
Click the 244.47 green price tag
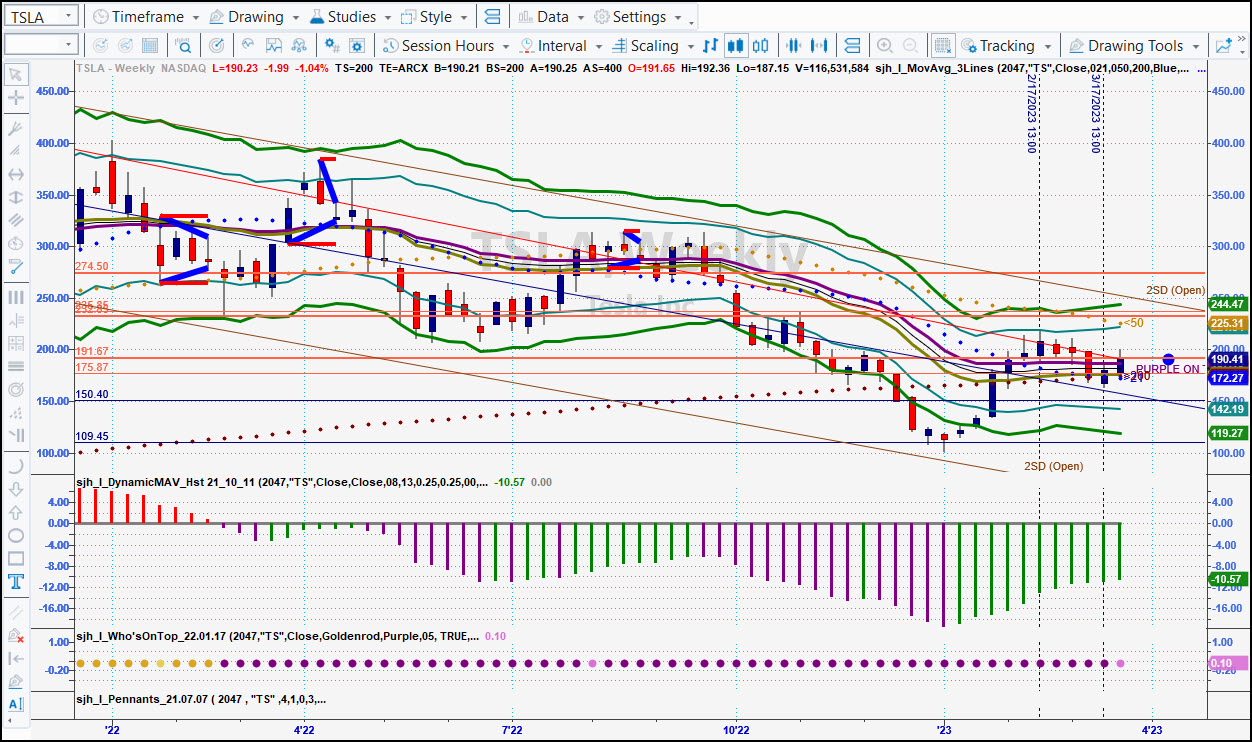coord(1227,304)
